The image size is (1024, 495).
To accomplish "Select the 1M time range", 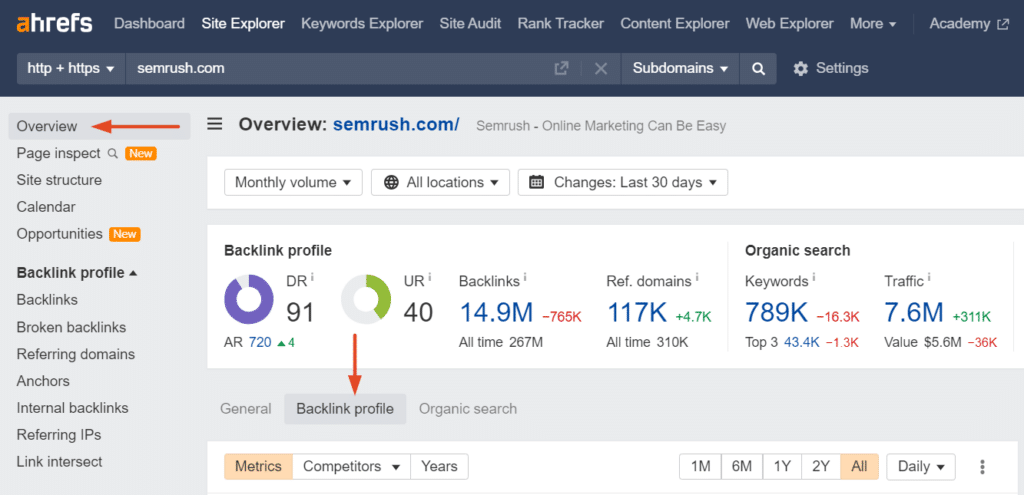I will [700, 467].
